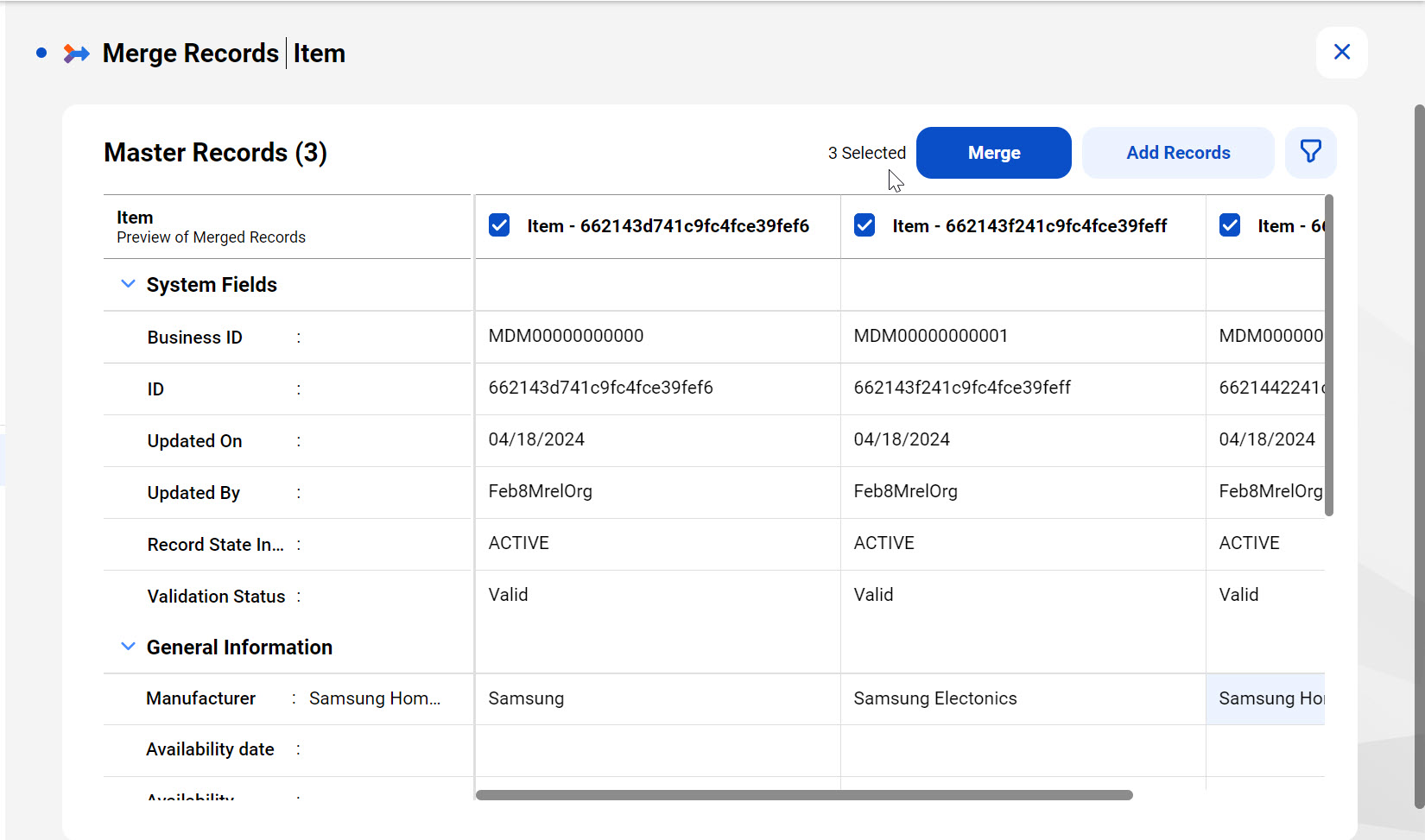Click the blue dot indicator before title
The height and width of the screenshot is (840, 1425).
pyautogui.click(x=41, y=54)
